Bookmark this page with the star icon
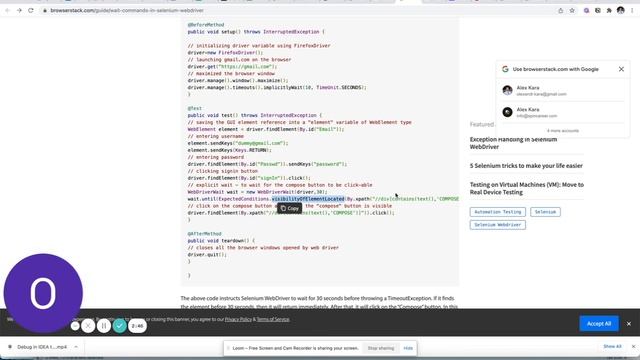 click(x=572, y=11)
